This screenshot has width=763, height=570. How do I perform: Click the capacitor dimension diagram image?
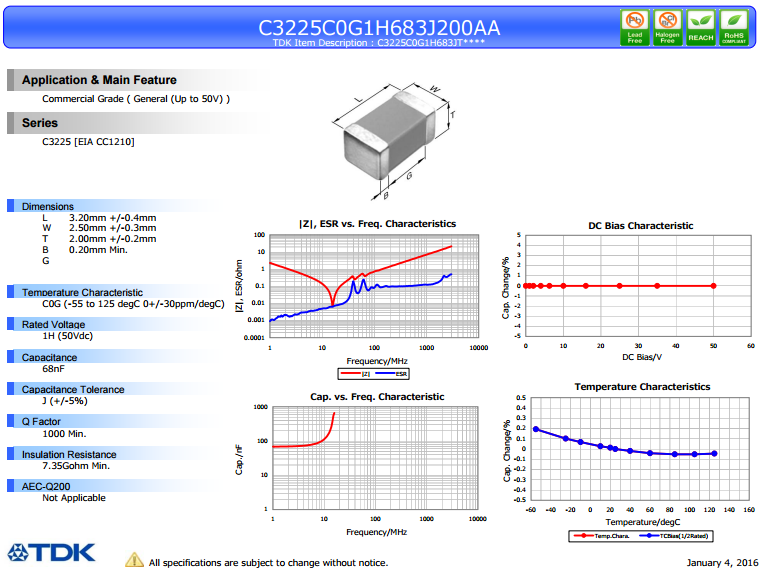[394, 140]
